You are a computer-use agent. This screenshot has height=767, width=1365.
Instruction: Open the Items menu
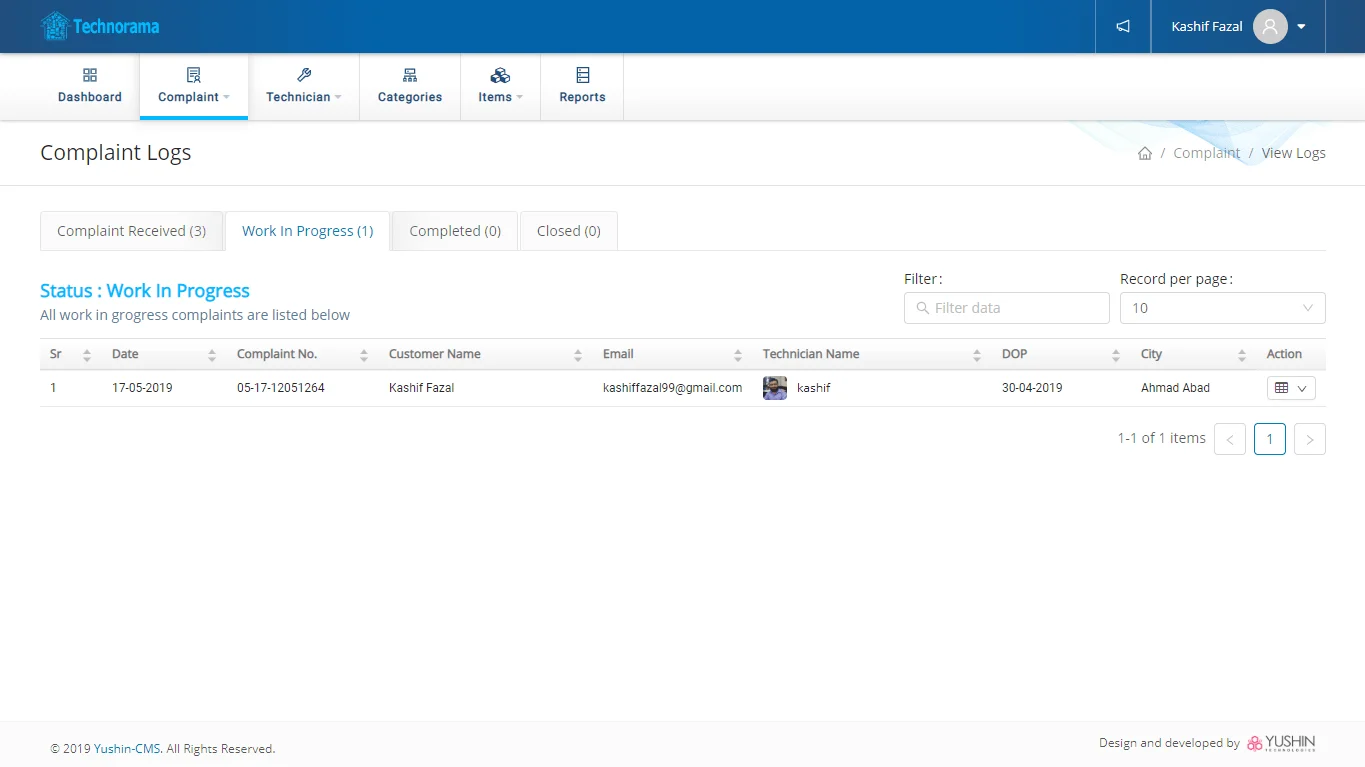pyautogui.click(x=500, y=86)
